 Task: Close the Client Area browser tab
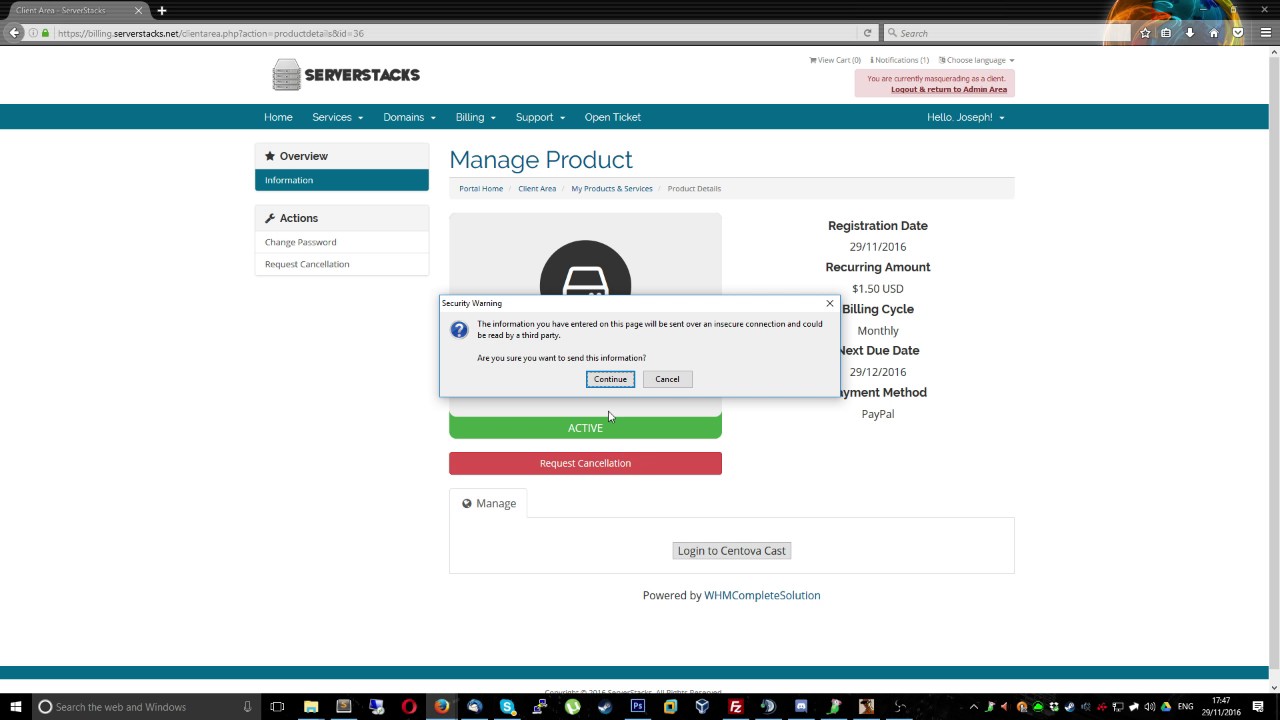pos(138,10)
